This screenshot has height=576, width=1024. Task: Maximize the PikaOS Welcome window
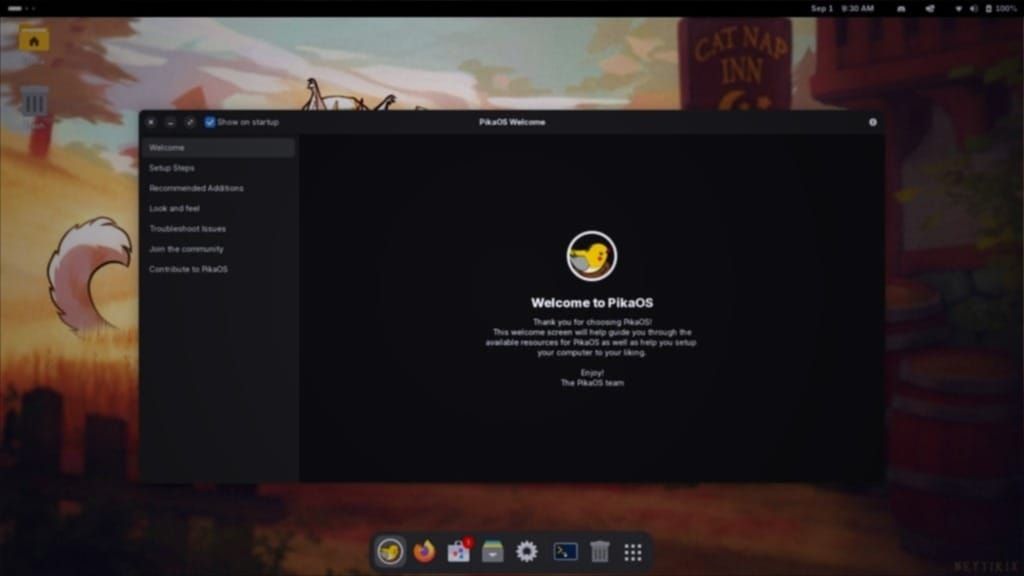(x=190, y=122)
